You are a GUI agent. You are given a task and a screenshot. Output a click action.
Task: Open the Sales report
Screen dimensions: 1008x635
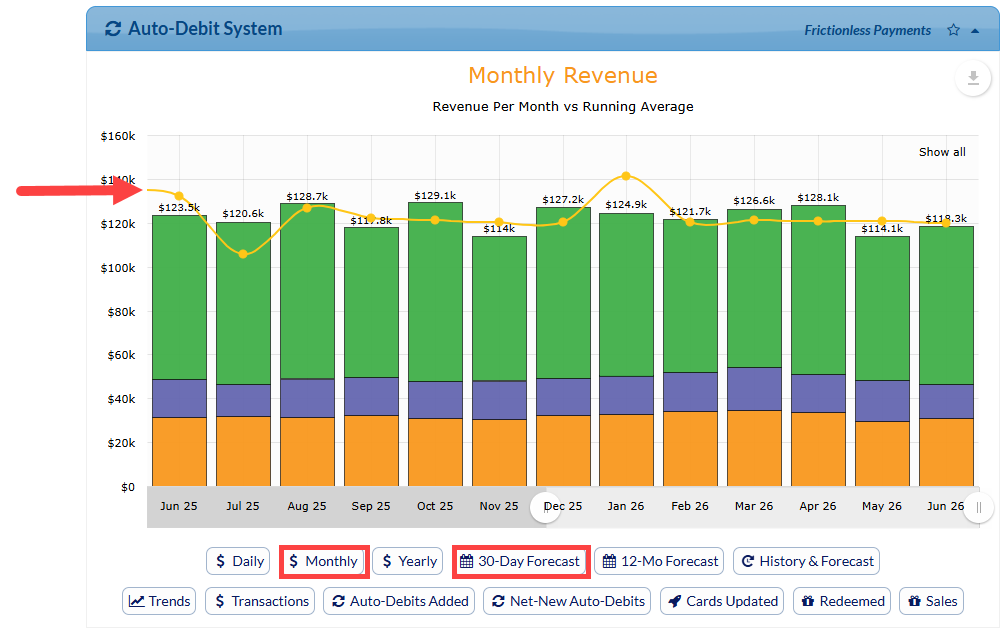(932, 601)
